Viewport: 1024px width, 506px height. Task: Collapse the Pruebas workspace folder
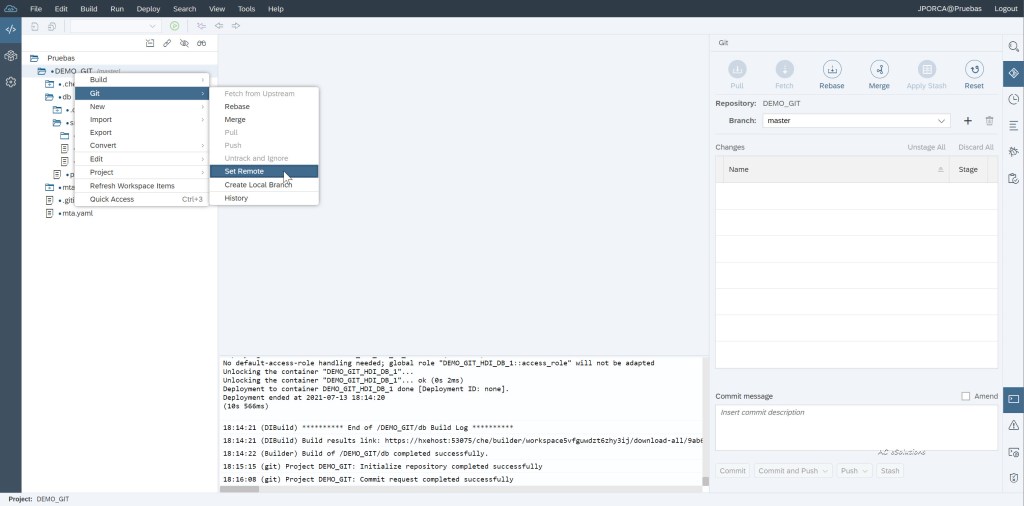pos(35,58)
